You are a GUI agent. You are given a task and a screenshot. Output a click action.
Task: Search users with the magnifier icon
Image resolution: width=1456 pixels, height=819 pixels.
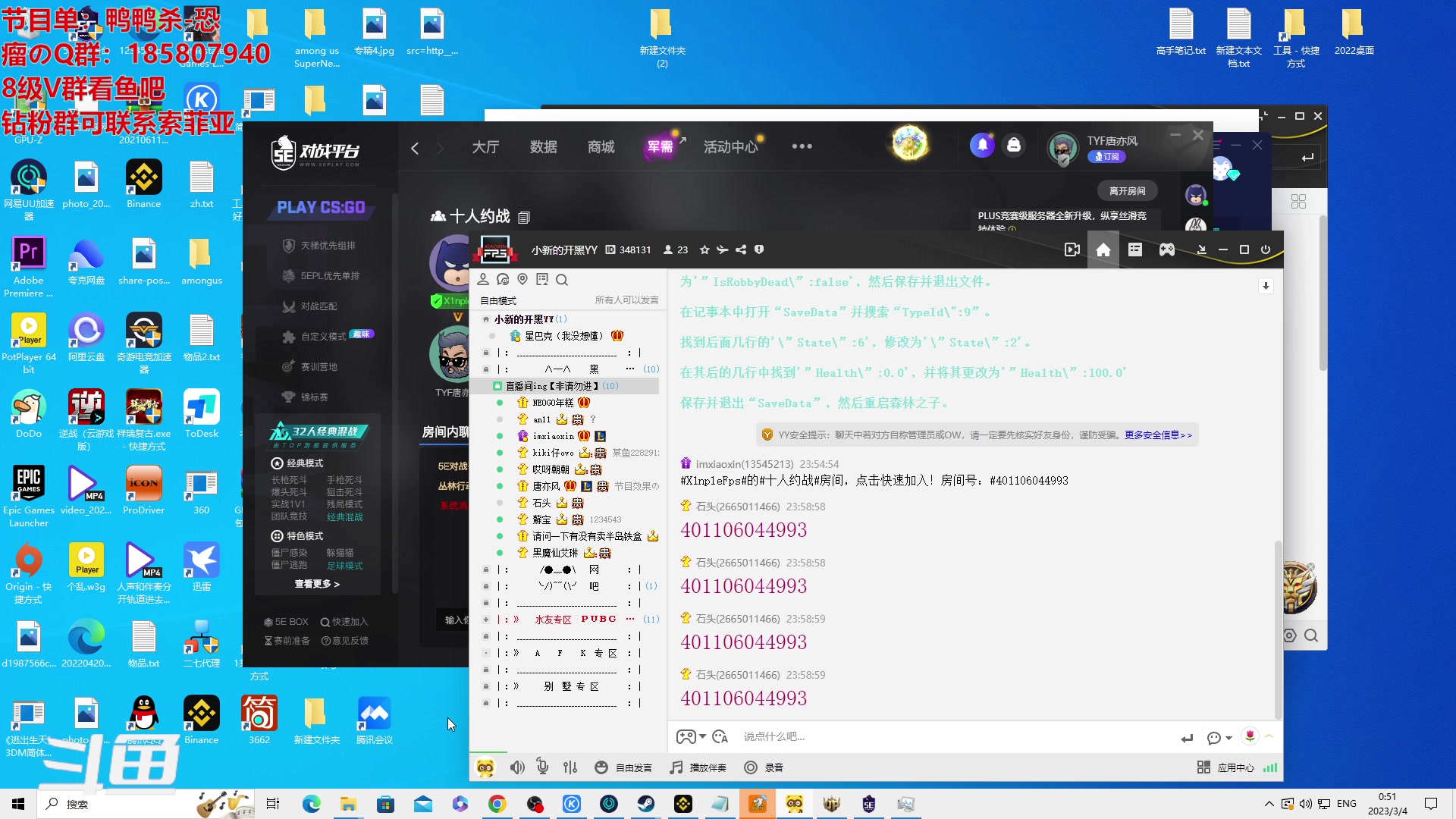[x=562, y=280]
